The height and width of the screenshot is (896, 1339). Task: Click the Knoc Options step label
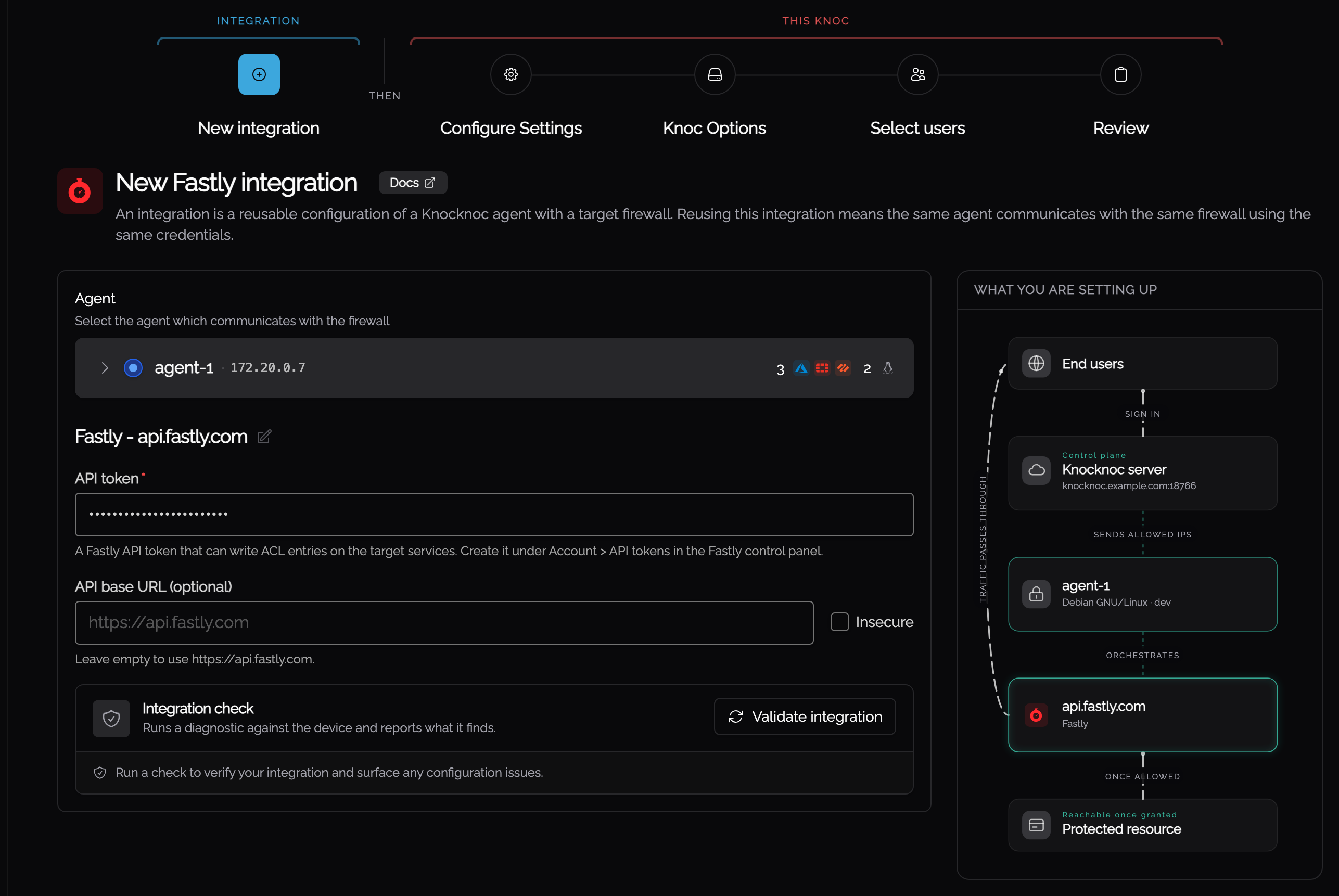(x=715, y=128)
